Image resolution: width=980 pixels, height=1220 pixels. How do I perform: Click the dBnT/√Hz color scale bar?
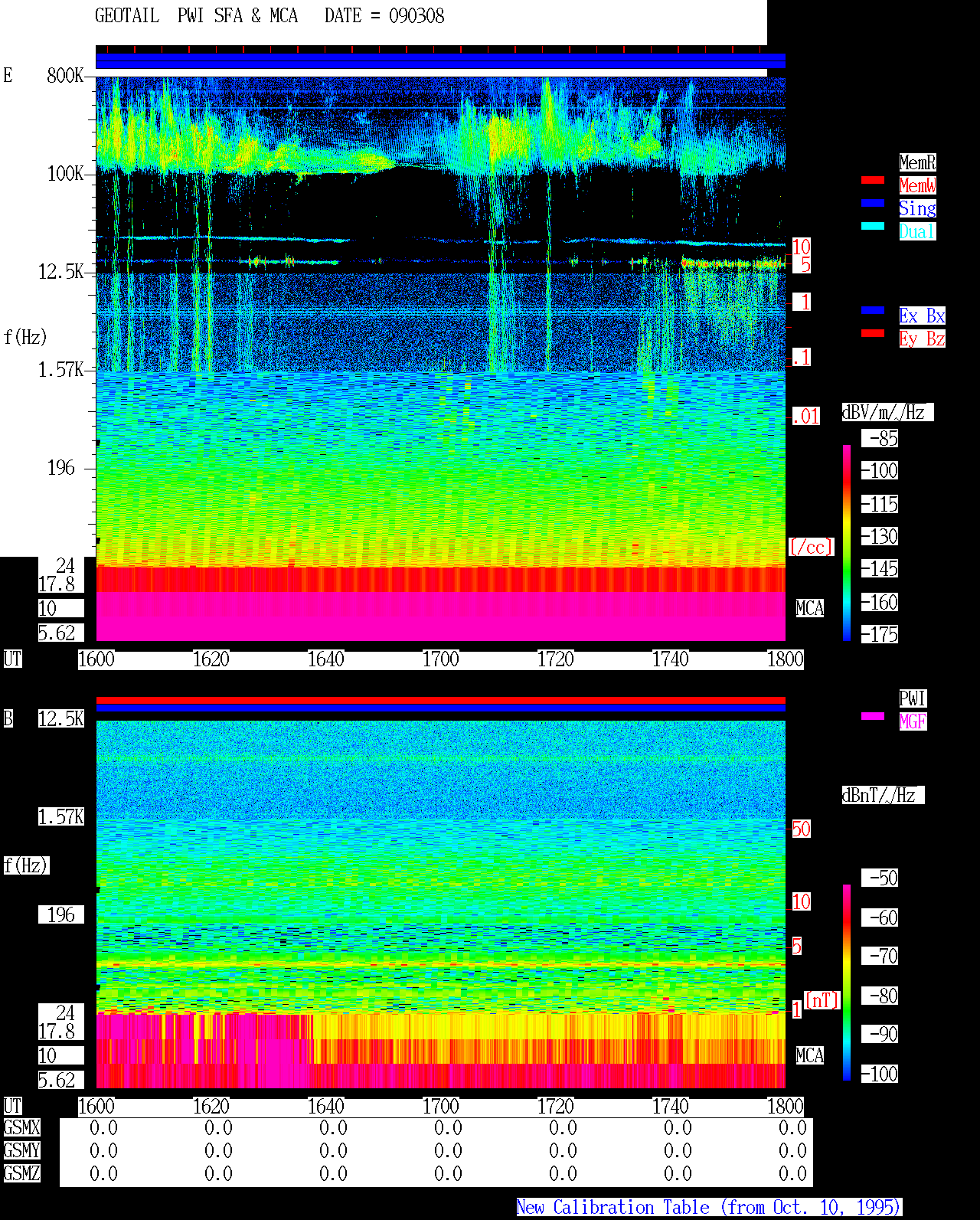[x=847, y=983]
